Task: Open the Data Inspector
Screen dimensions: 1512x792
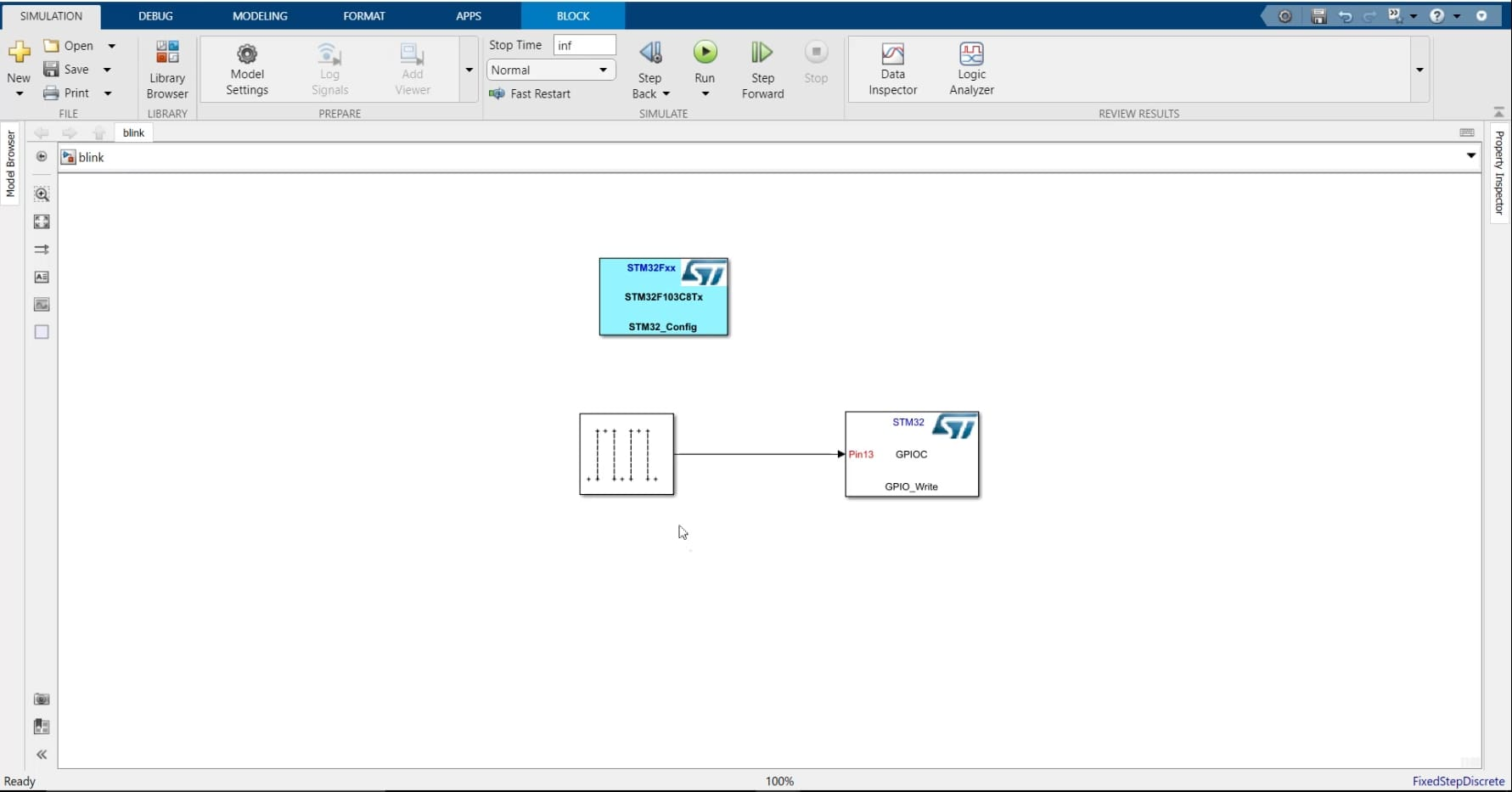Action: click(x=892, y=70)
